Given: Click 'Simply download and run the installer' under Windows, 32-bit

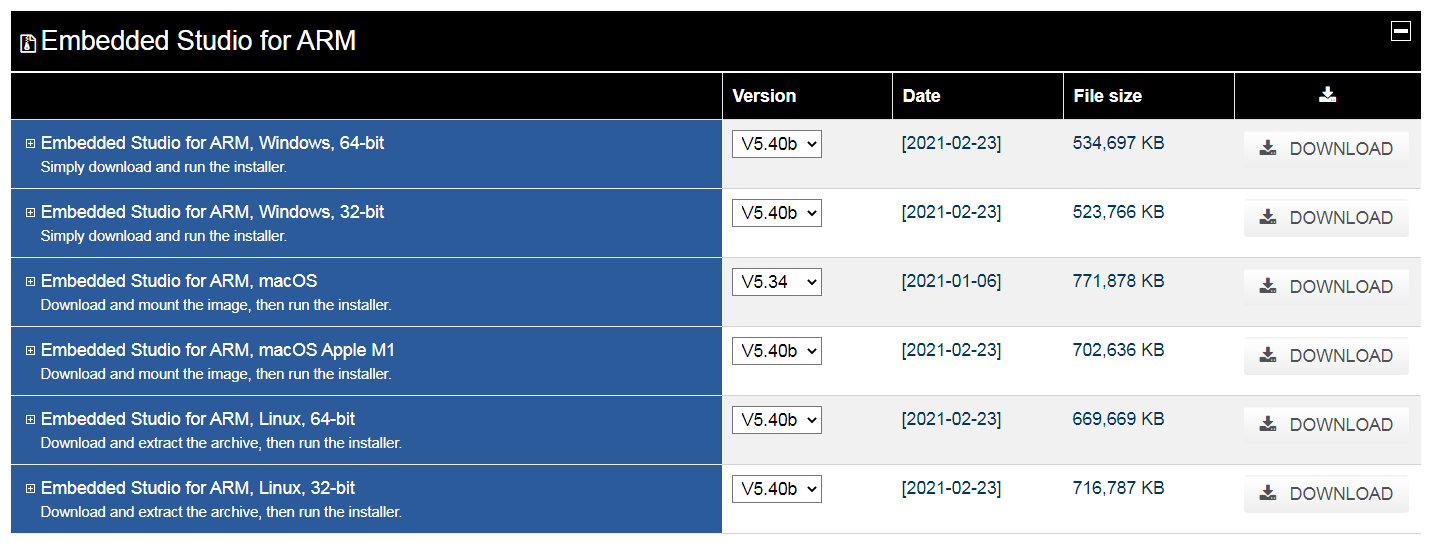Looking at the screenshot, I should click(164, 236).
